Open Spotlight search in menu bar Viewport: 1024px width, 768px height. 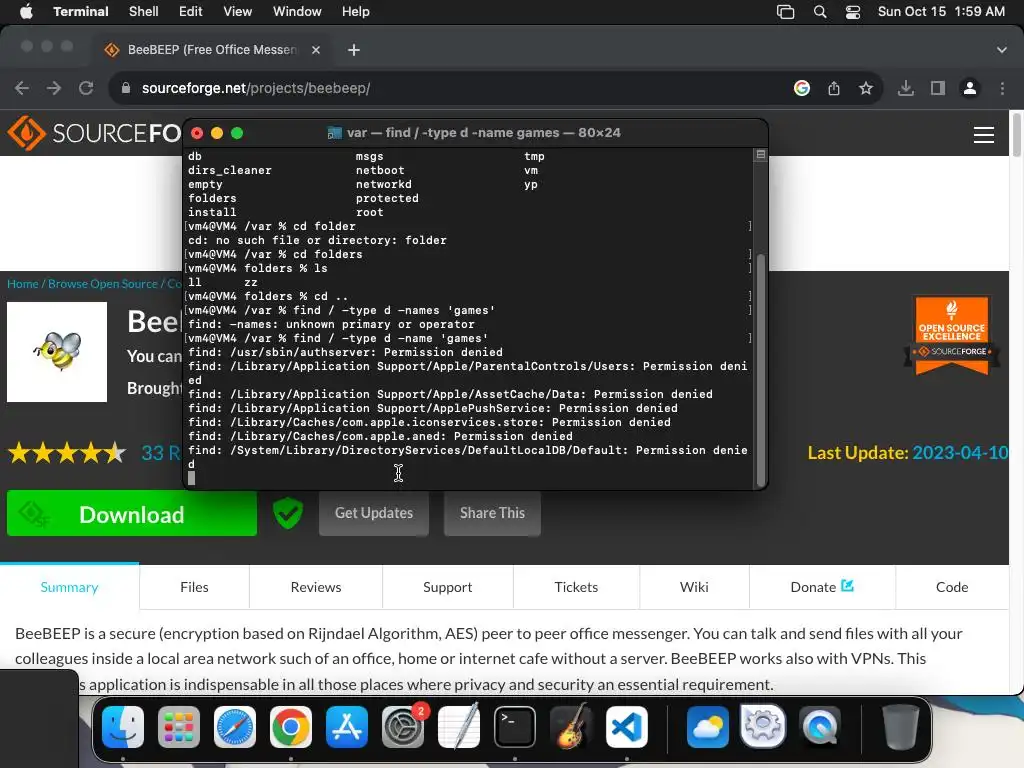pyautogui.click(x=820, y=12)
